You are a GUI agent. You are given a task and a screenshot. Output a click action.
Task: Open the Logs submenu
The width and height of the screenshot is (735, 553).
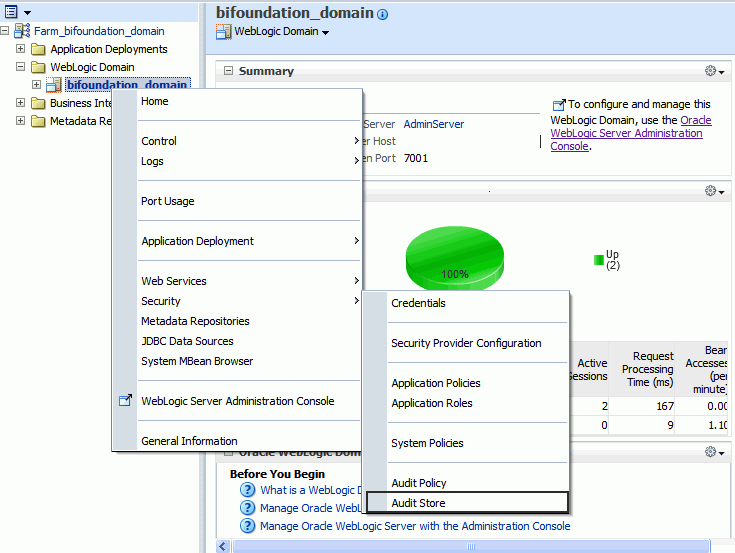pyautogui.click(x=249, y=161)
